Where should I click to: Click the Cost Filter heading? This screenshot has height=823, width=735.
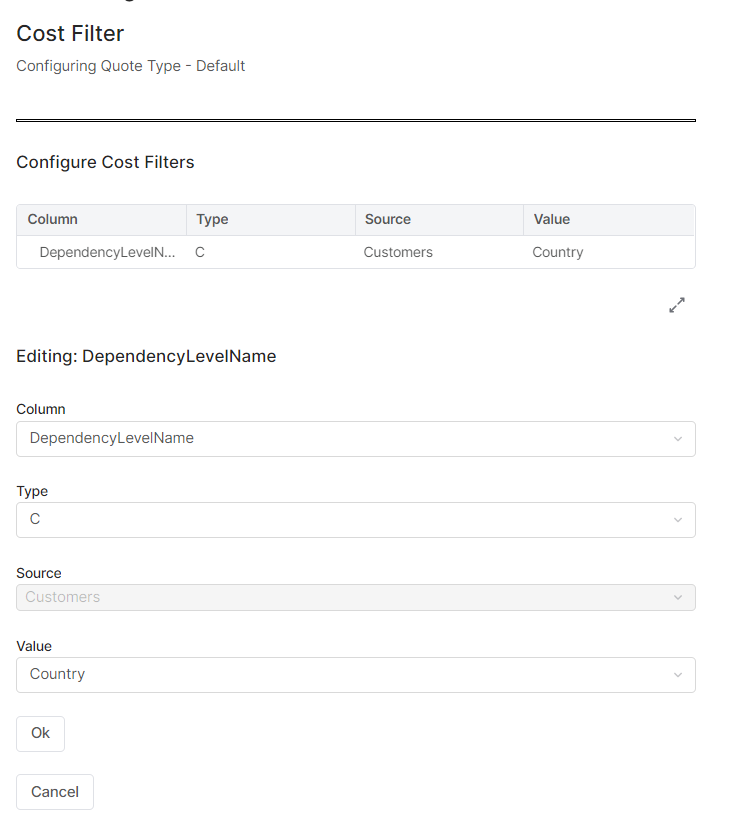pyautogui.click(x=70, y=34)
